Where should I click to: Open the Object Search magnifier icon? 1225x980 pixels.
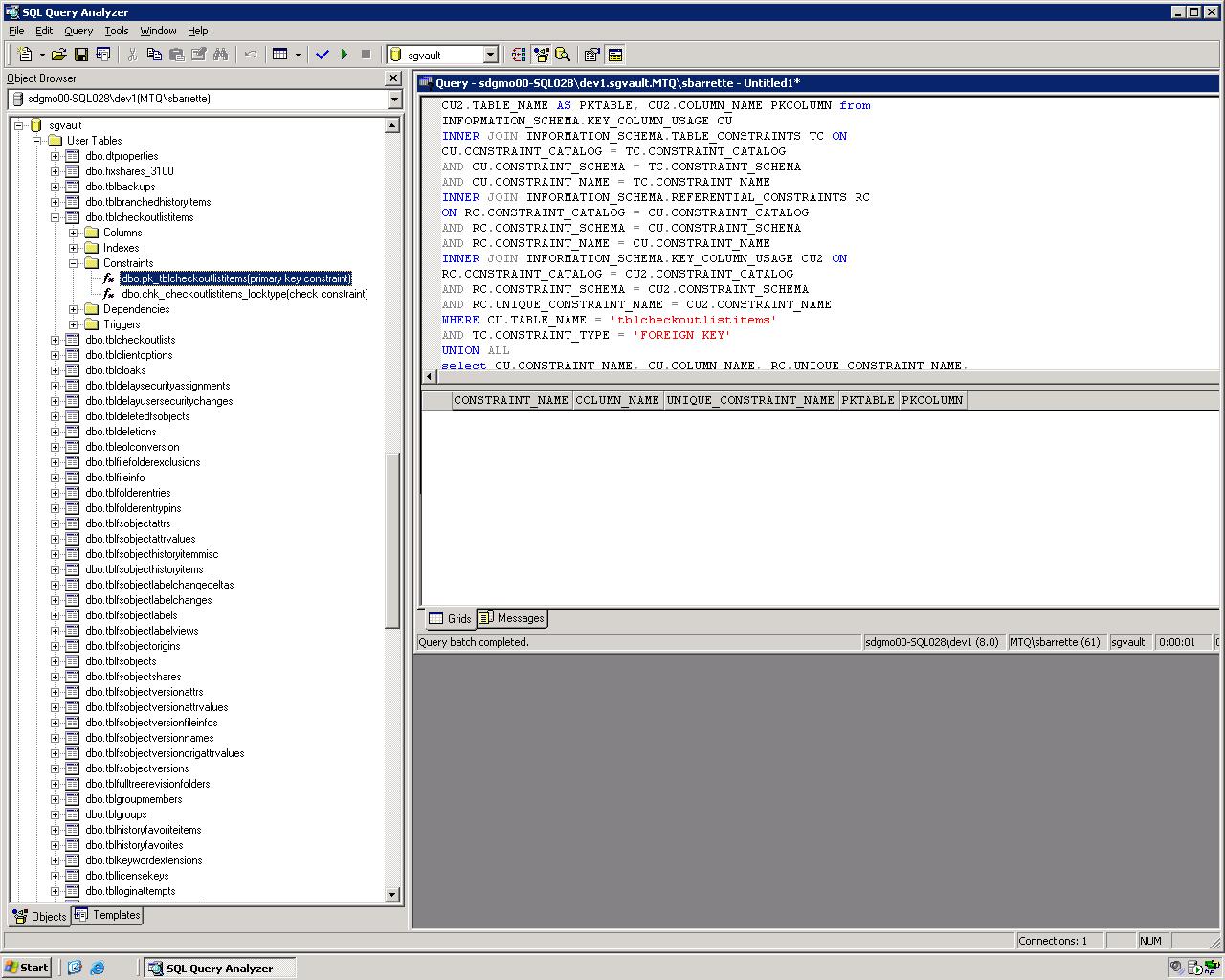point(563,55)
